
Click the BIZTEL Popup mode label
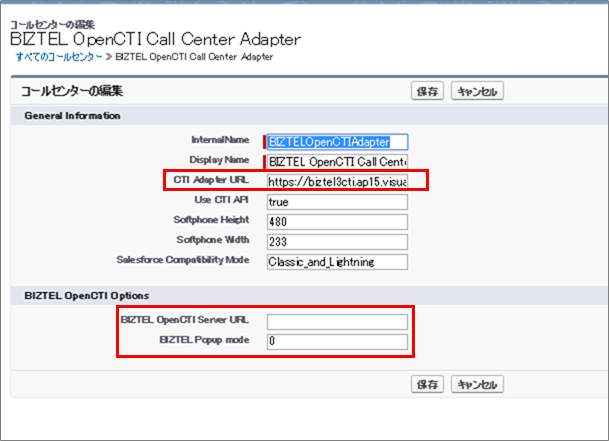[204, 340]
